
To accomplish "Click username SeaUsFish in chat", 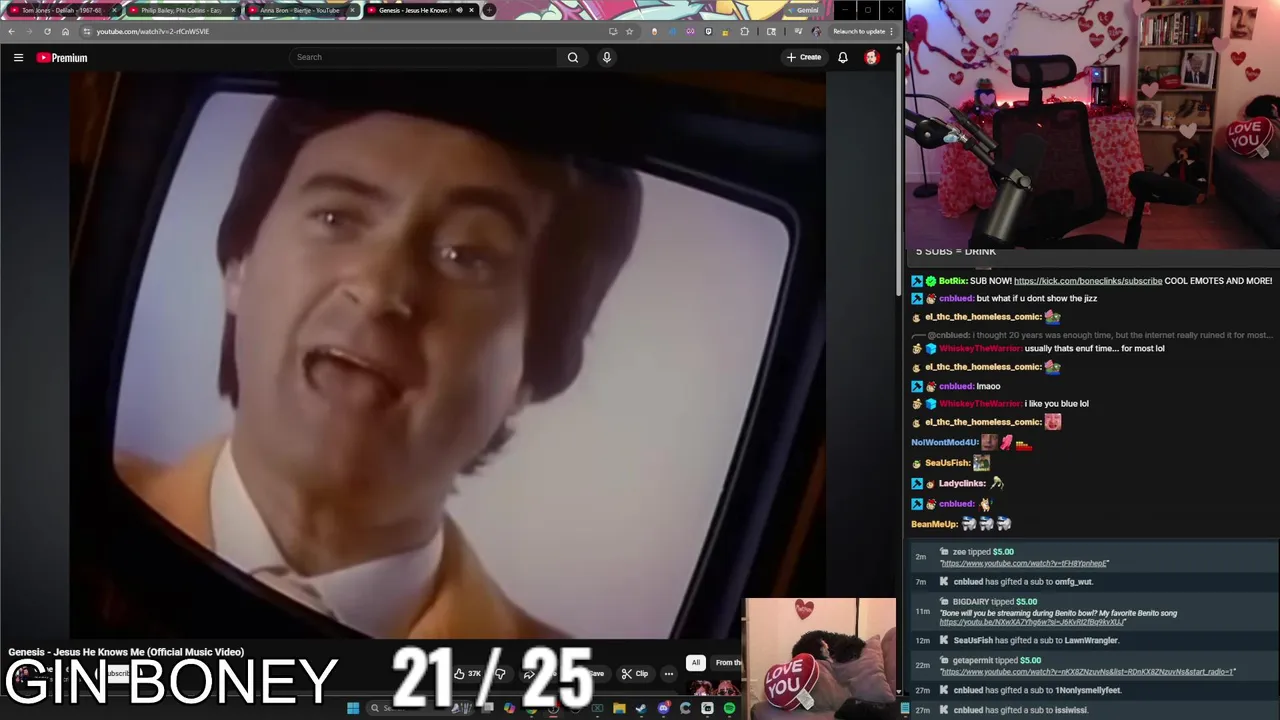I will click(x=945, y=463).
